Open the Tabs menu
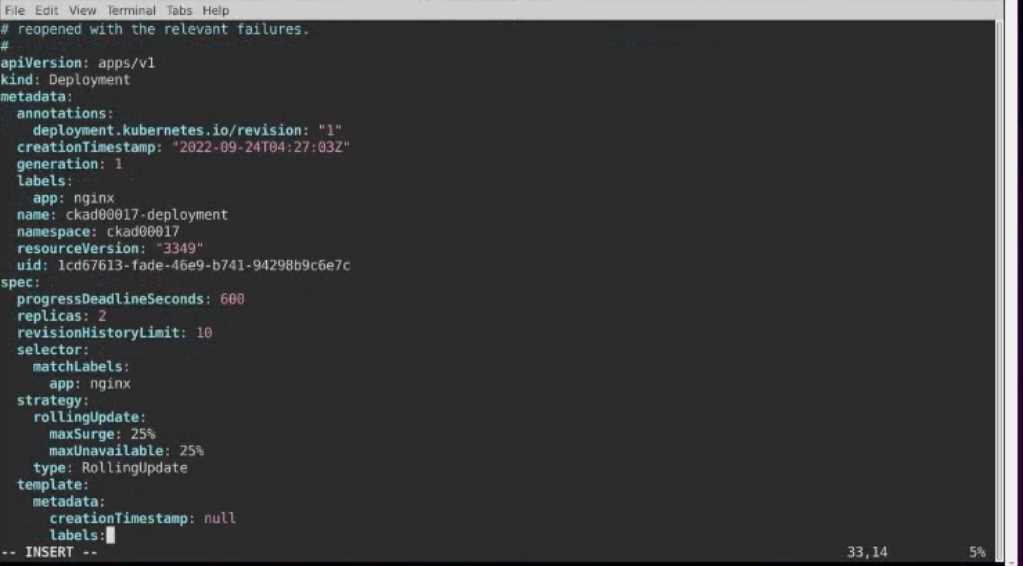 (x=179, y=10)
